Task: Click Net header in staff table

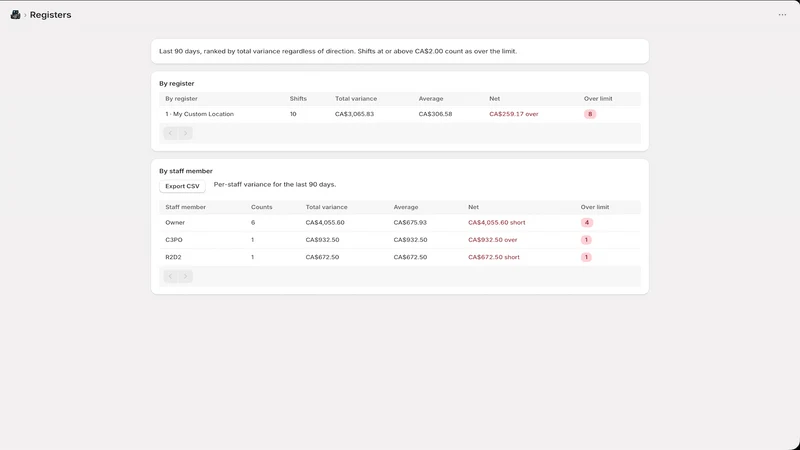Action: click(x=473, y=207)
